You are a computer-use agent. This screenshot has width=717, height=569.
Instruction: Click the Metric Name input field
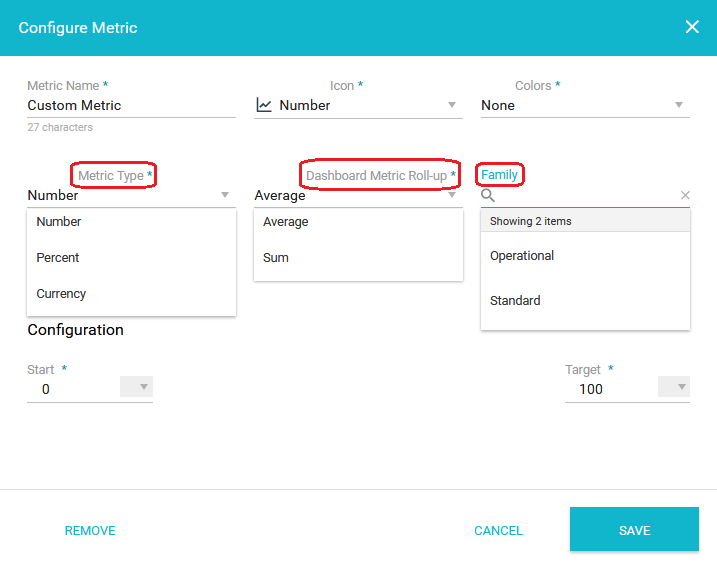click(132, 106)
